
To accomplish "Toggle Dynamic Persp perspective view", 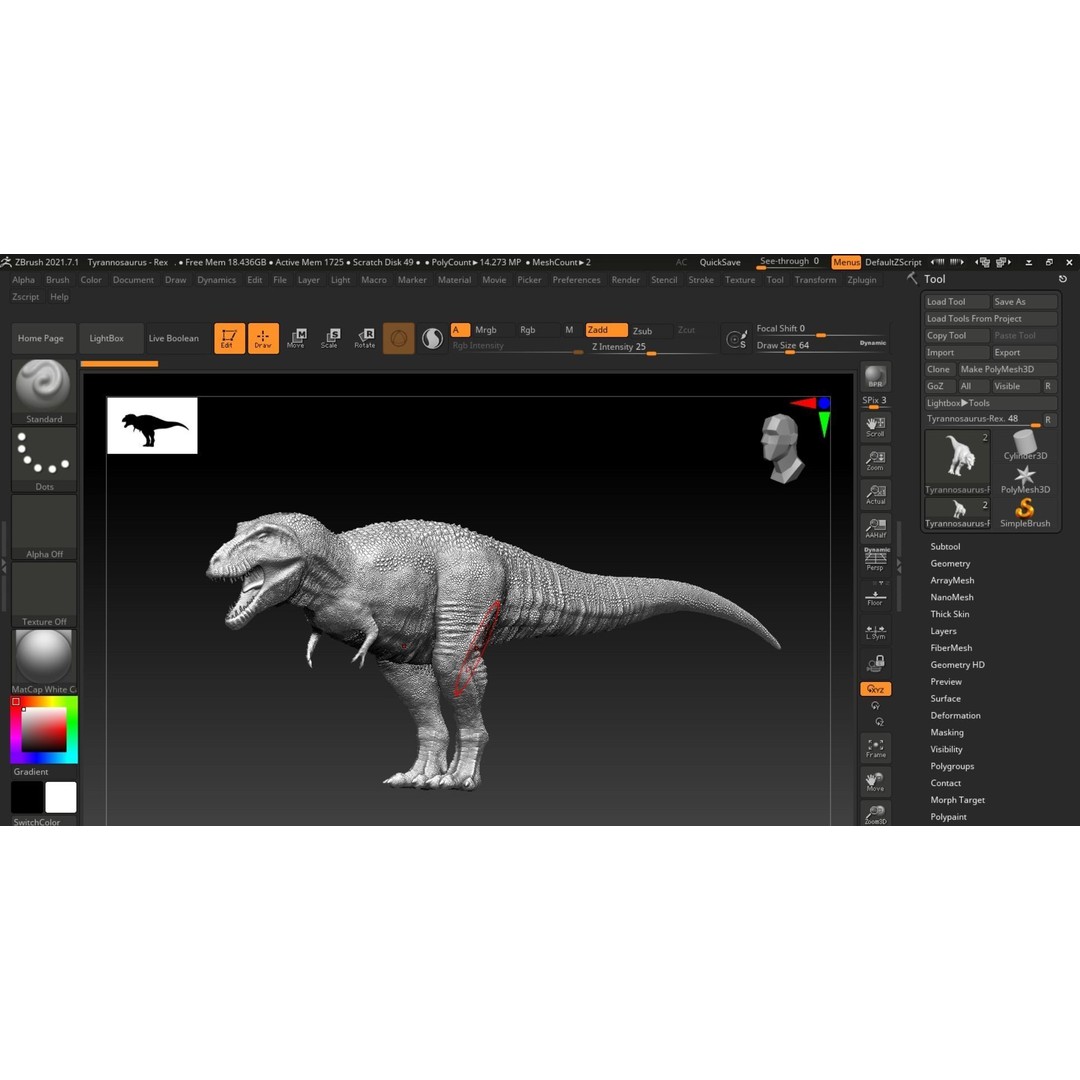I will [875, 559].
